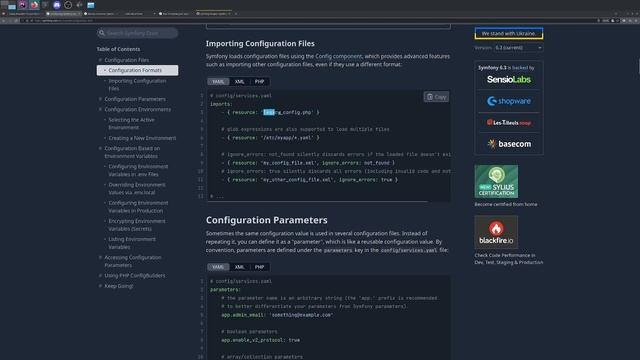Click the clipboard icon on the Copy button

pos(430,97)
